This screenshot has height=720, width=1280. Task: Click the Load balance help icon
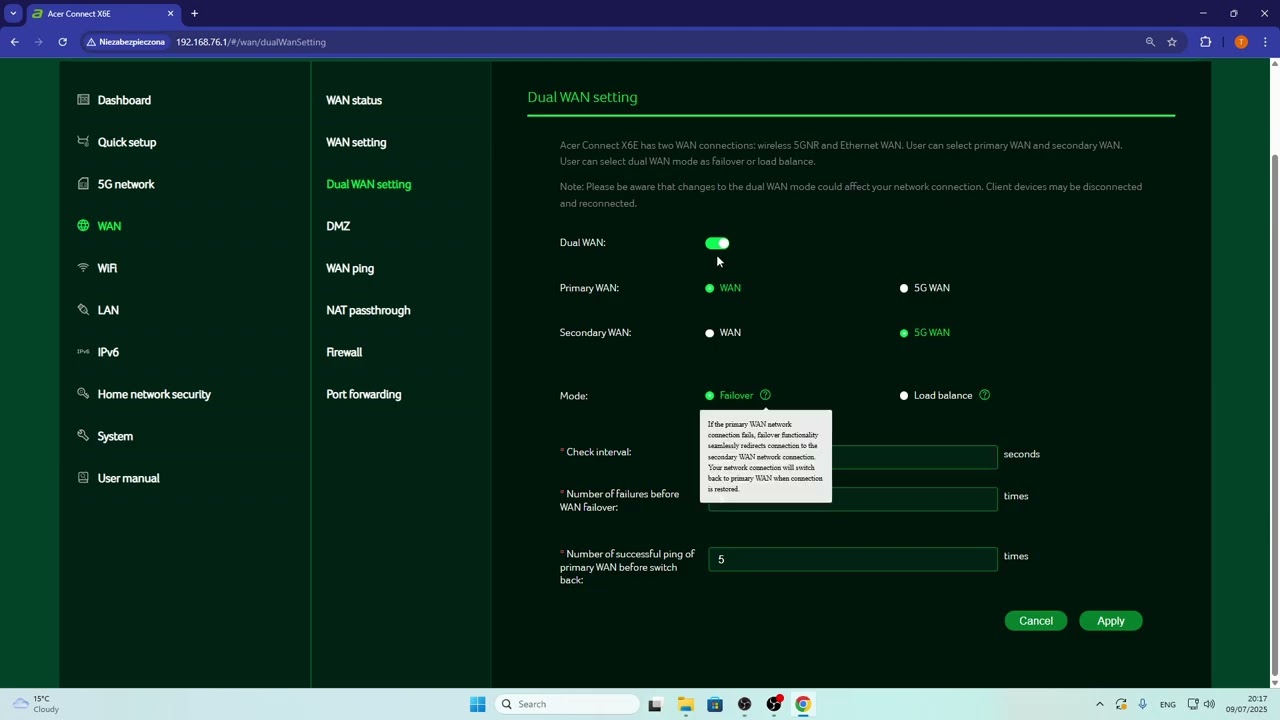tap(984, 395)
